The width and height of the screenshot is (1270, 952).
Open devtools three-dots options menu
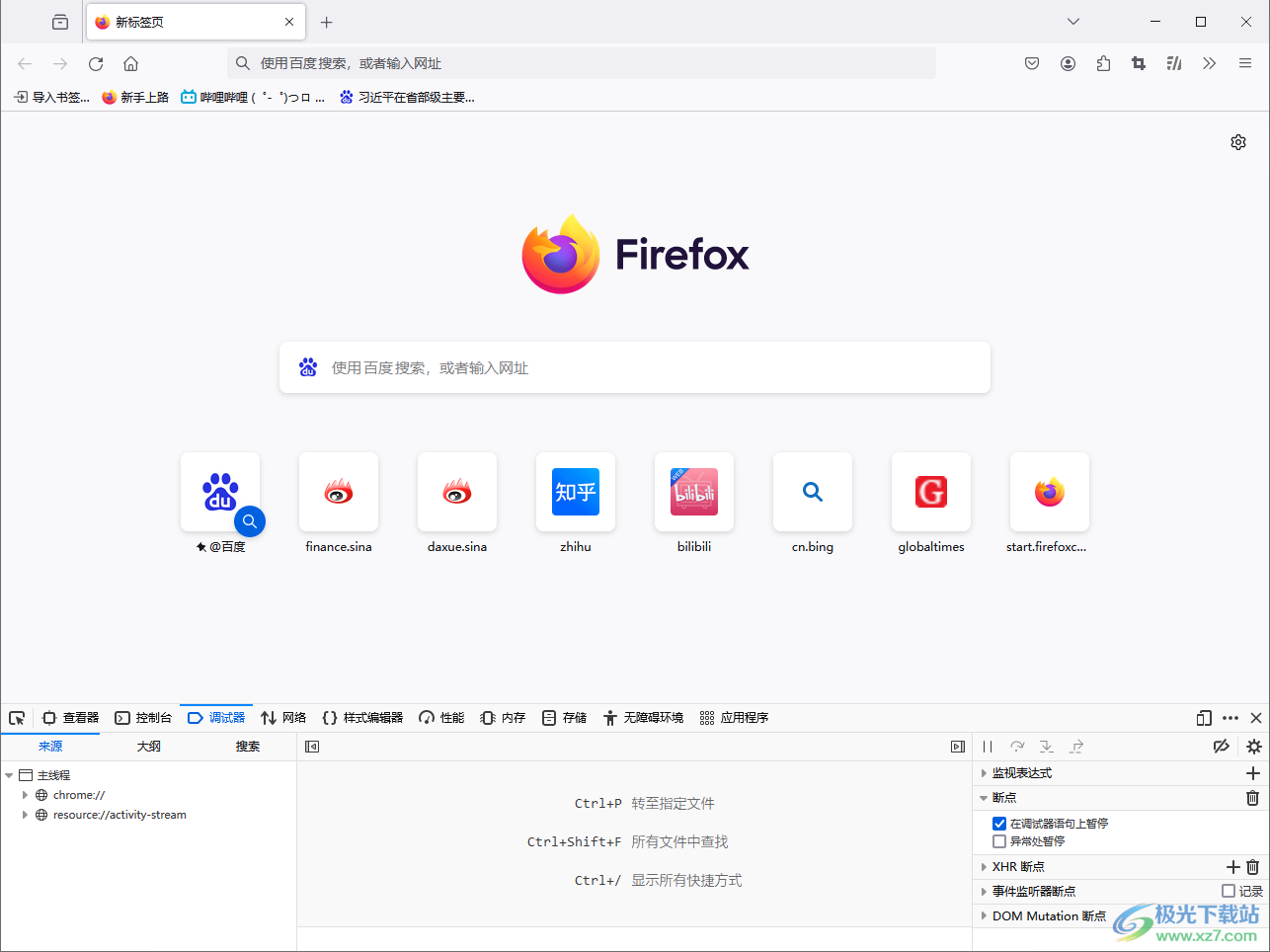[x=1230, y=718]
